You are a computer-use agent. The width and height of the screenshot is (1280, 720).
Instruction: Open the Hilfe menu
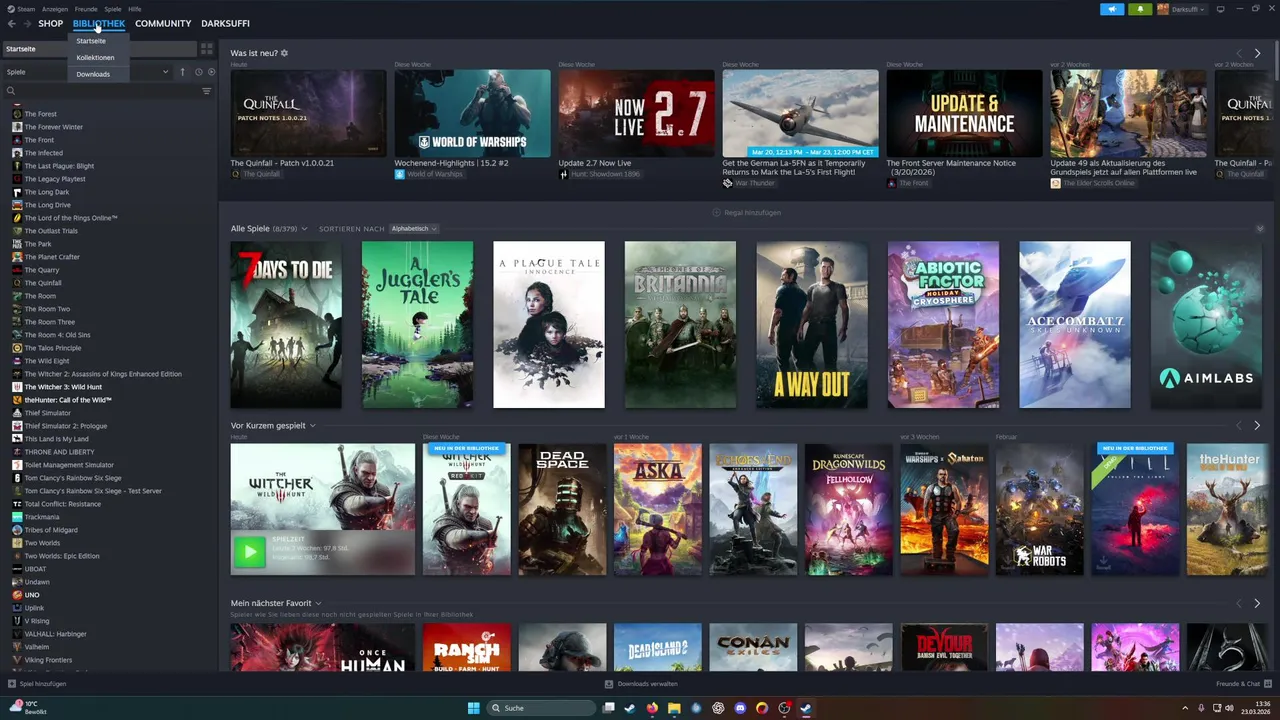(x=134, y=9)
